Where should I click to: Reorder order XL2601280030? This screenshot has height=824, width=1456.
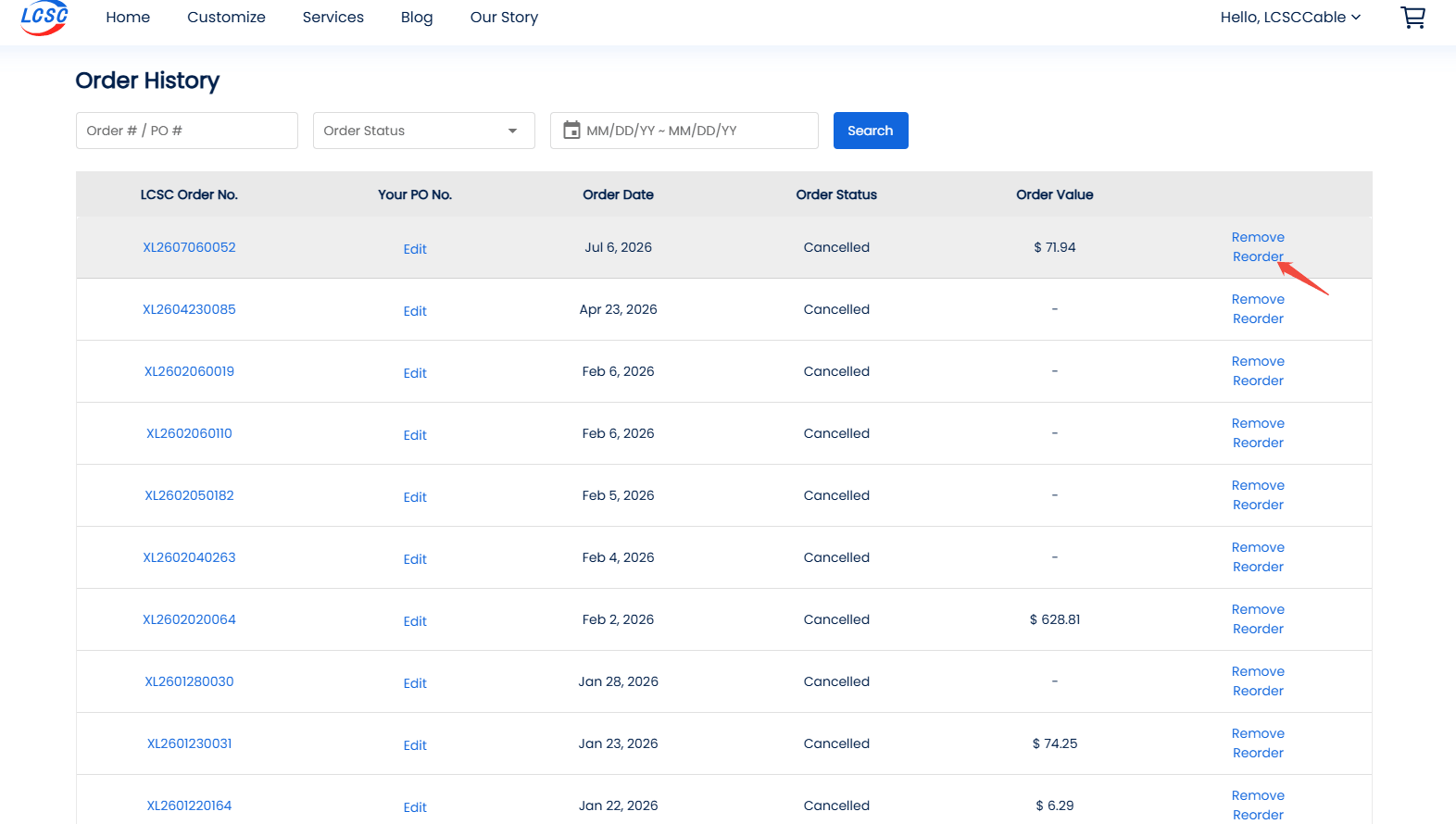point(1258,691)
